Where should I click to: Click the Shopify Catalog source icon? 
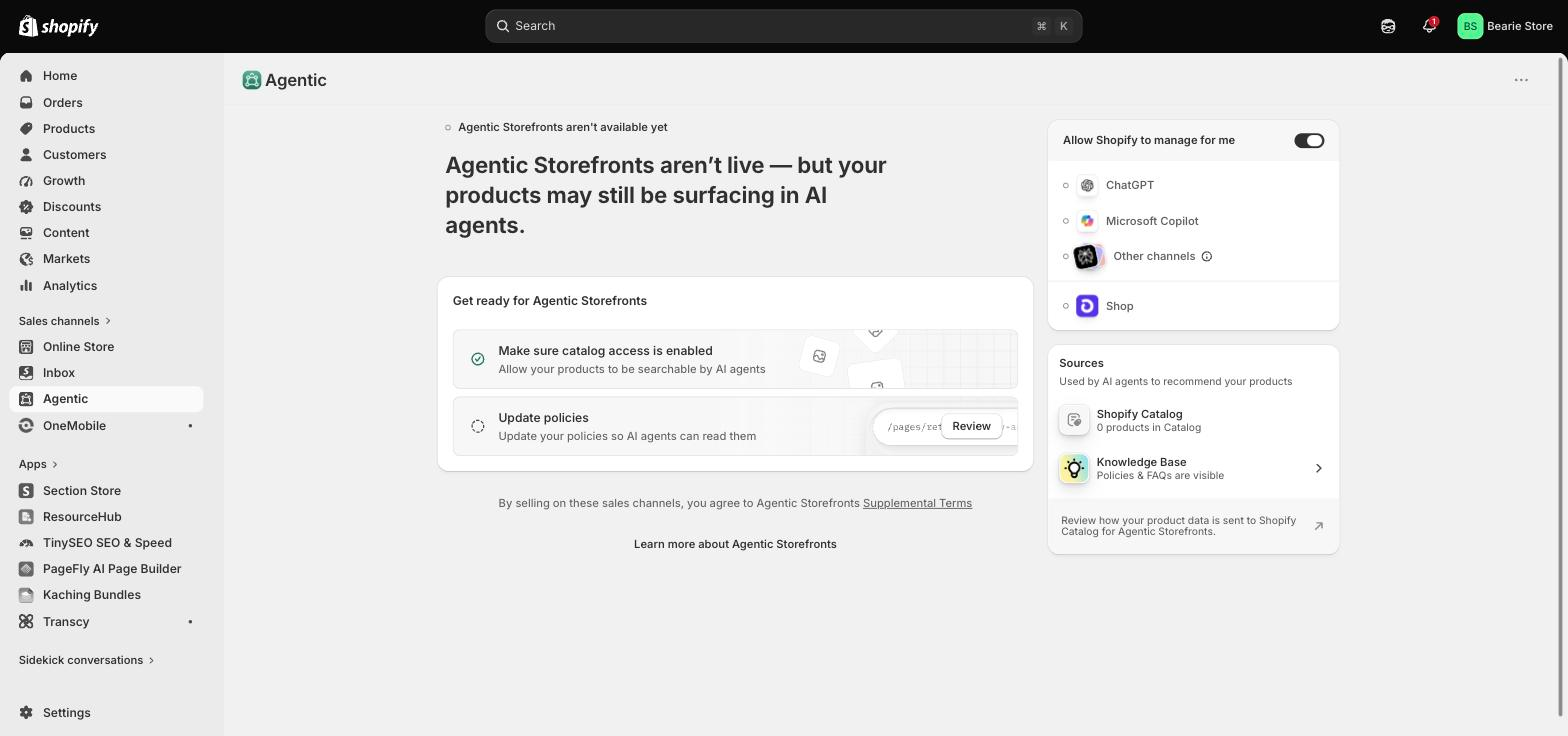1074,420
